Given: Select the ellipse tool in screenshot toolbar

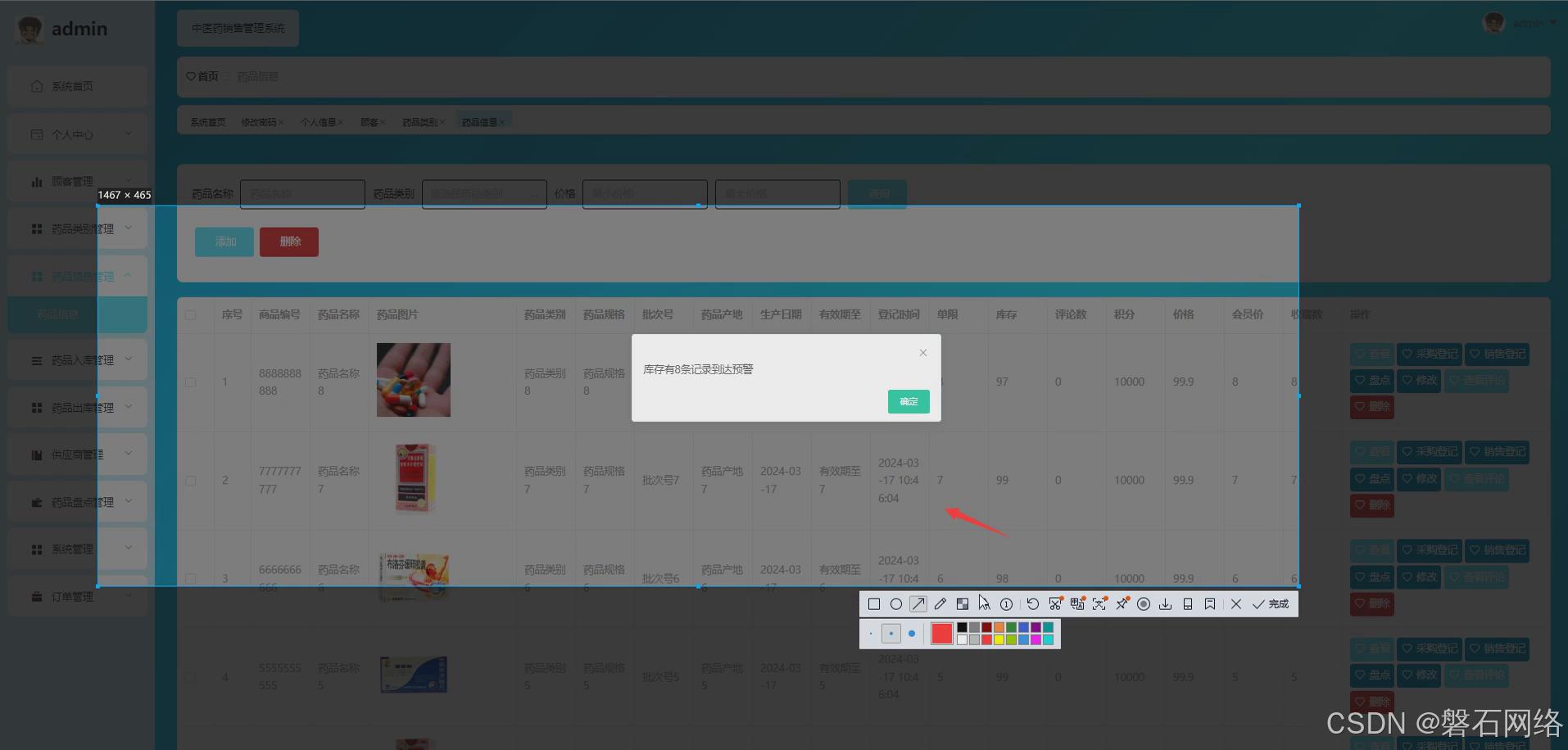Looking at the screenshot, I should (896, 604).
